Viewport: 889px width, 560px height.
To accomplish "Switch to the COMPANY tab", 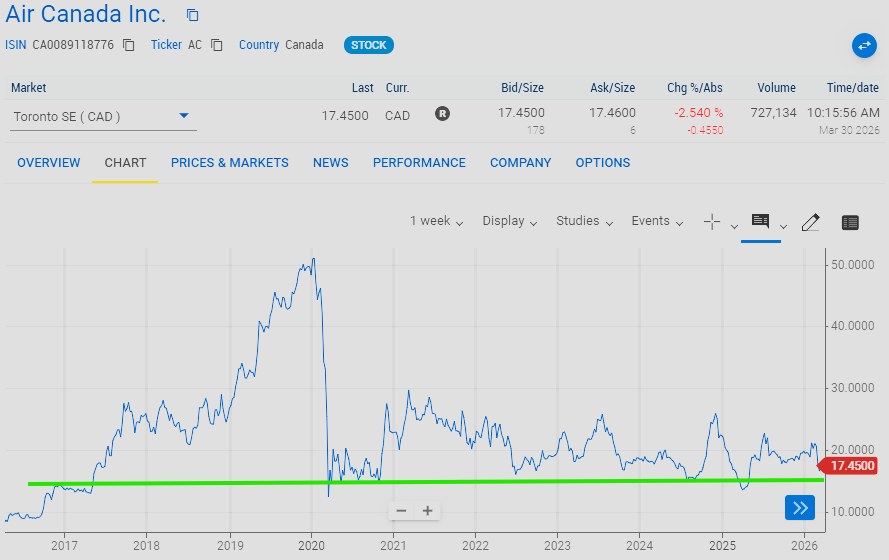I will pos(520,163).
